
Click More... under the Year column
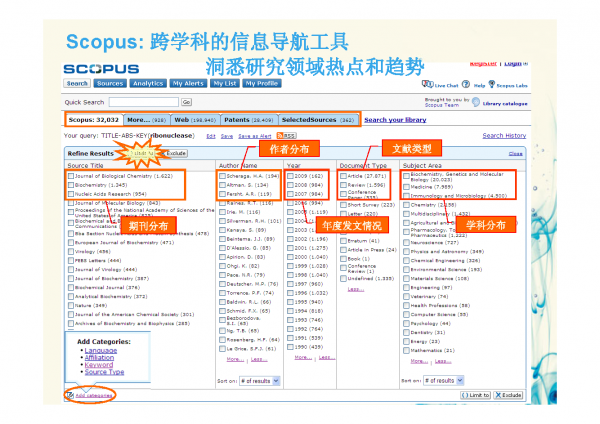(303, 357)
